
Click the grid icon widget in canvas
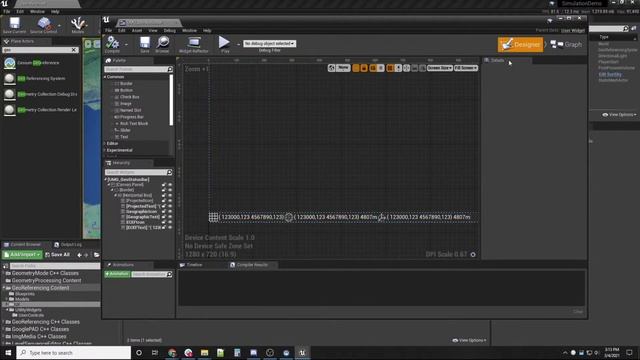click(213, 217)
